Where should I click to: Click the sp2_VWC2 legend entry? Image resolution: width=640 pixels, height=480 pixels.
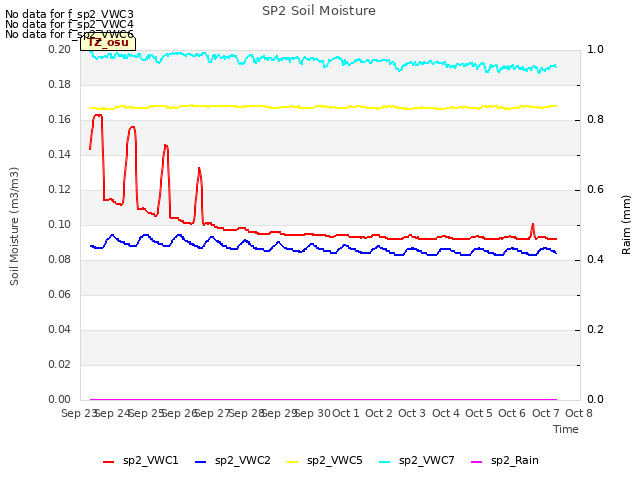pos(233,461)
